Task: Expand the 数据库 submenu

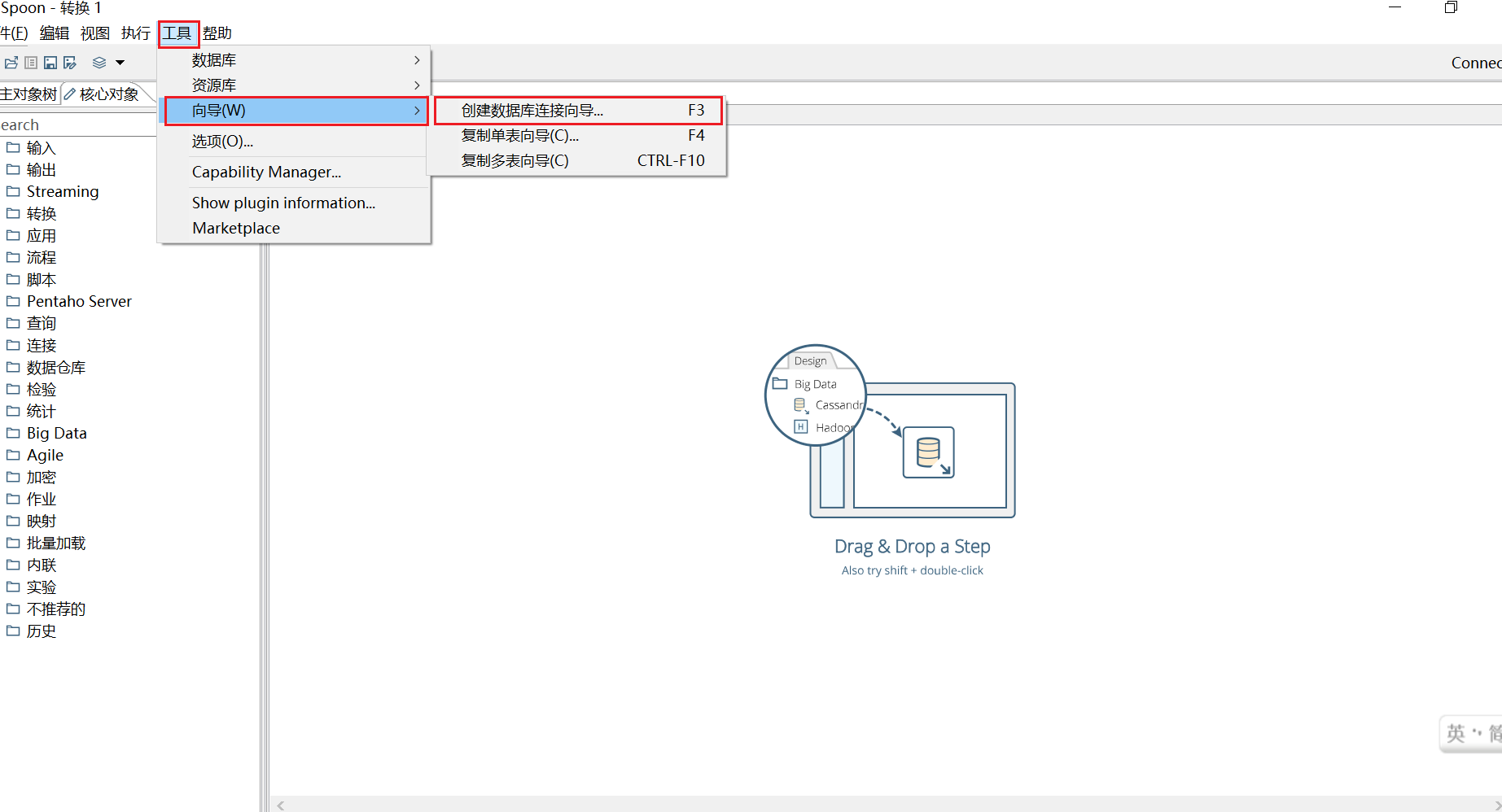Action: [294, 60]
